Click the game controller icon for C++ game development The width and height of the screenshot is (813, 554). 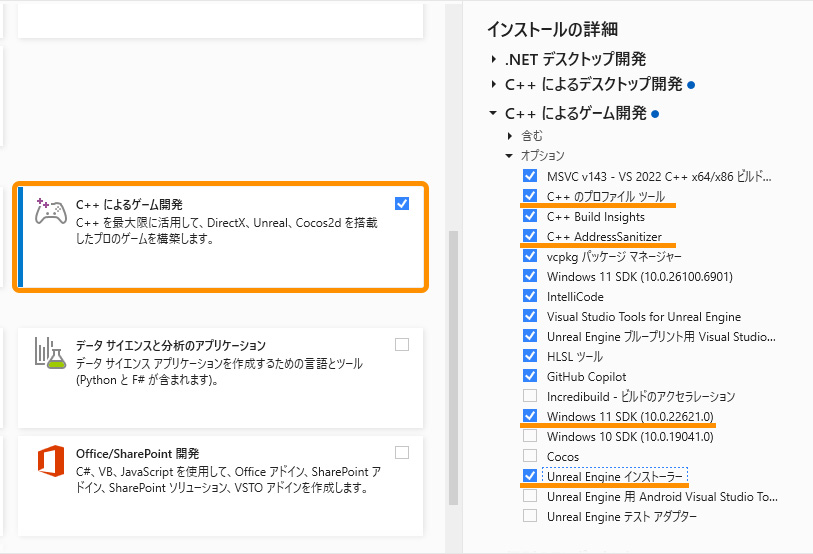pyautogui.click(x=51, y=212)
